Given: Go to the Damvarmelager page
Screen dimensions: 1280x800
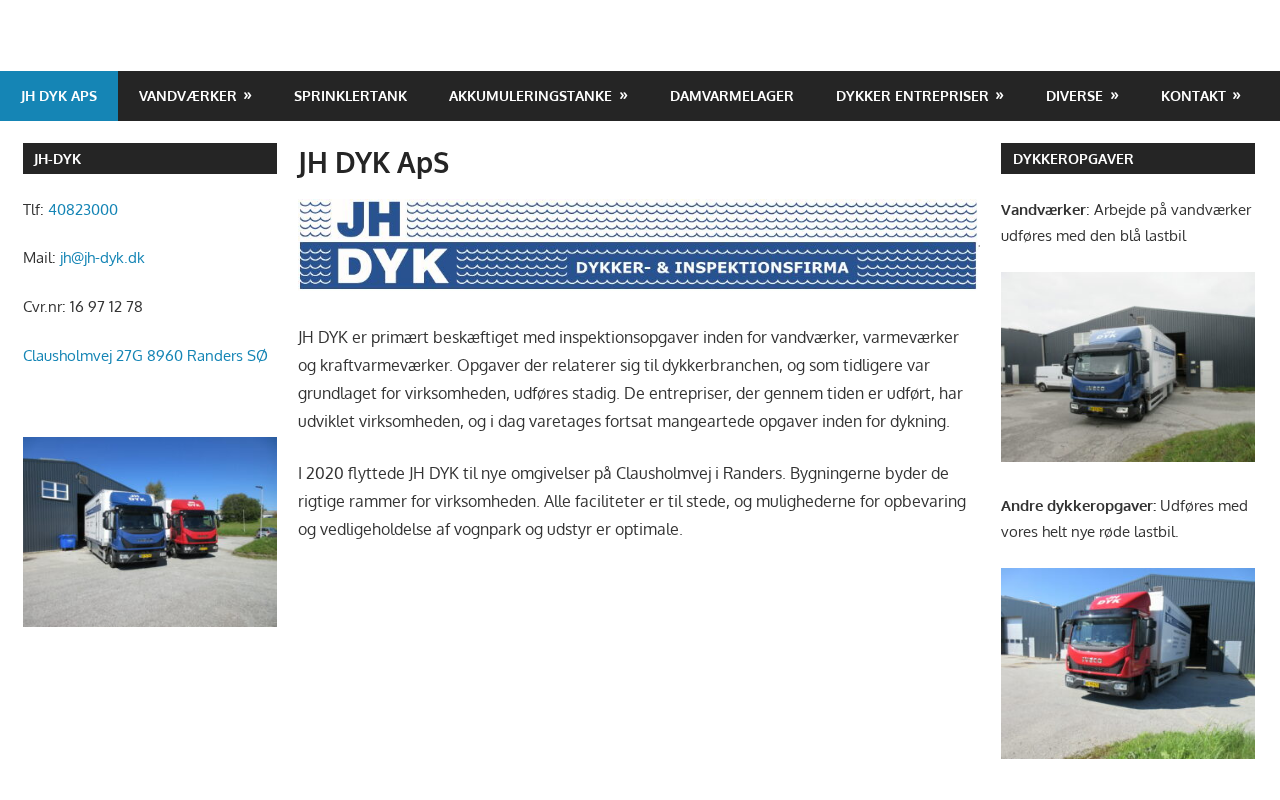Looking at the screenshot, I should (732, 96).
